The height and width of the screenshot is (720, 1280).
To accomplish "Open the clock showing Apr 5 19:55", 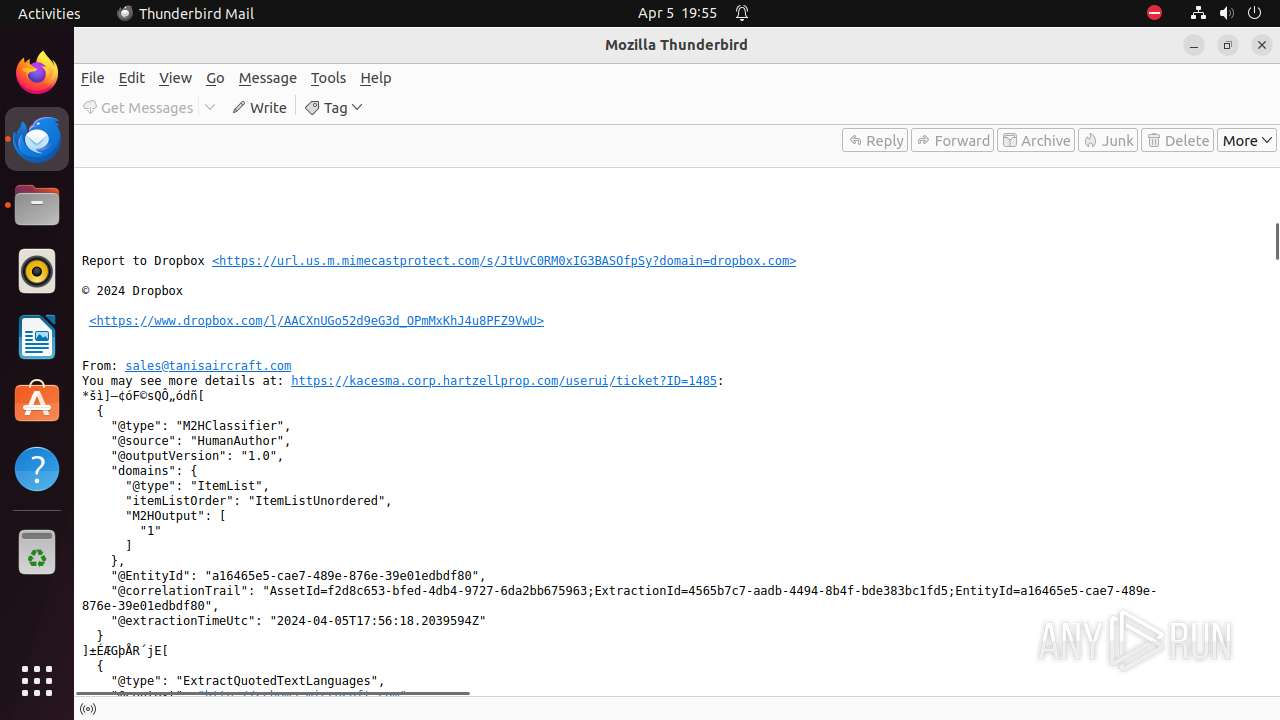I will pyautogui.click(x=677, y=13).
